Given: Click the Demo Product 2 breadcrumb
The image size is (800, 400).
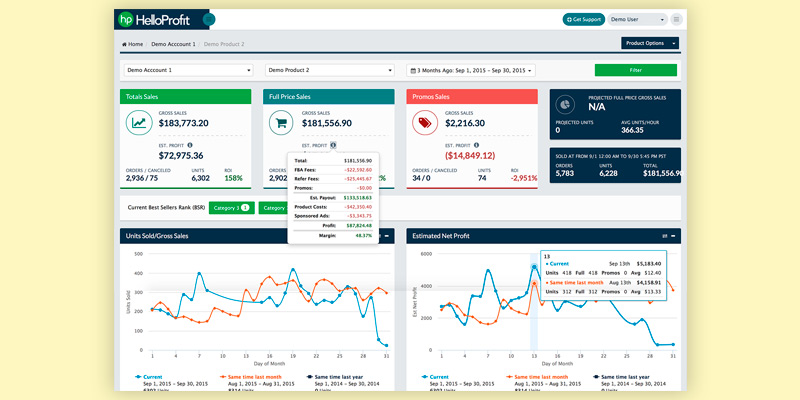Looking at the screenshot, I should (224, 44).
